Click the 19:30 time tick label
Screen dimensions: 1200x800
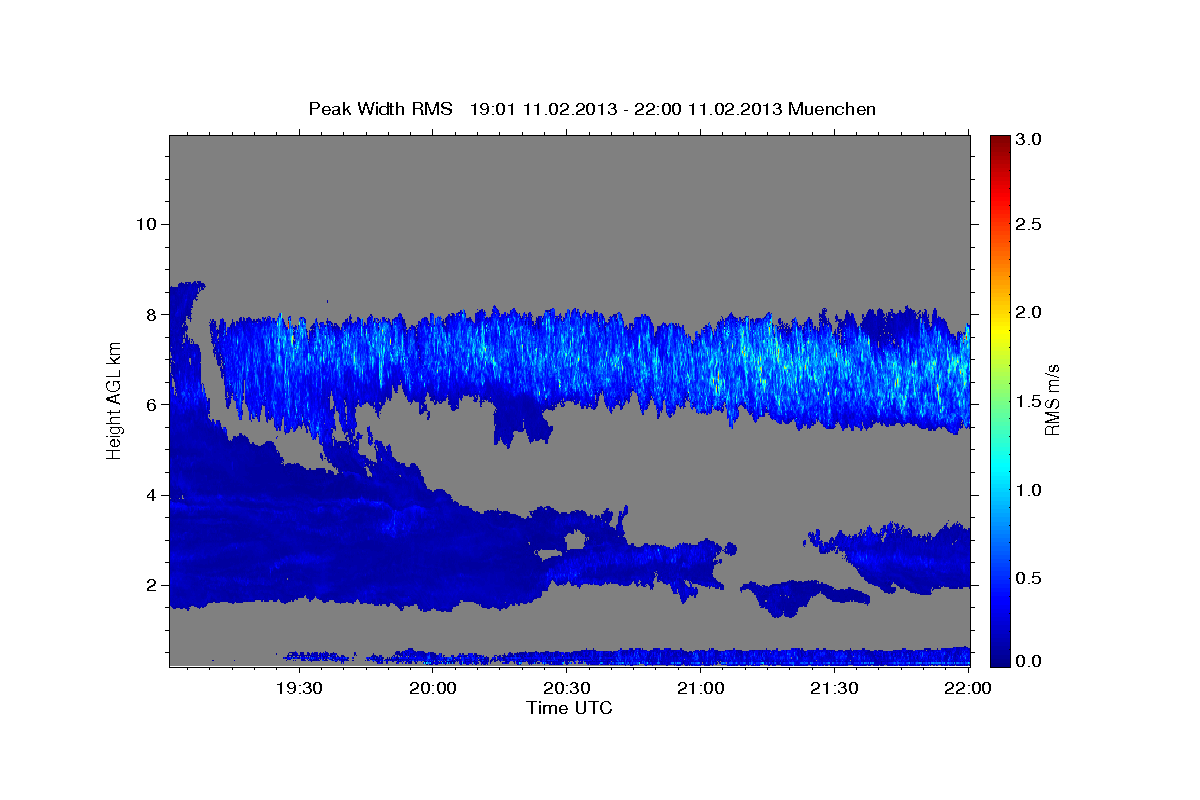coord(298,689)
